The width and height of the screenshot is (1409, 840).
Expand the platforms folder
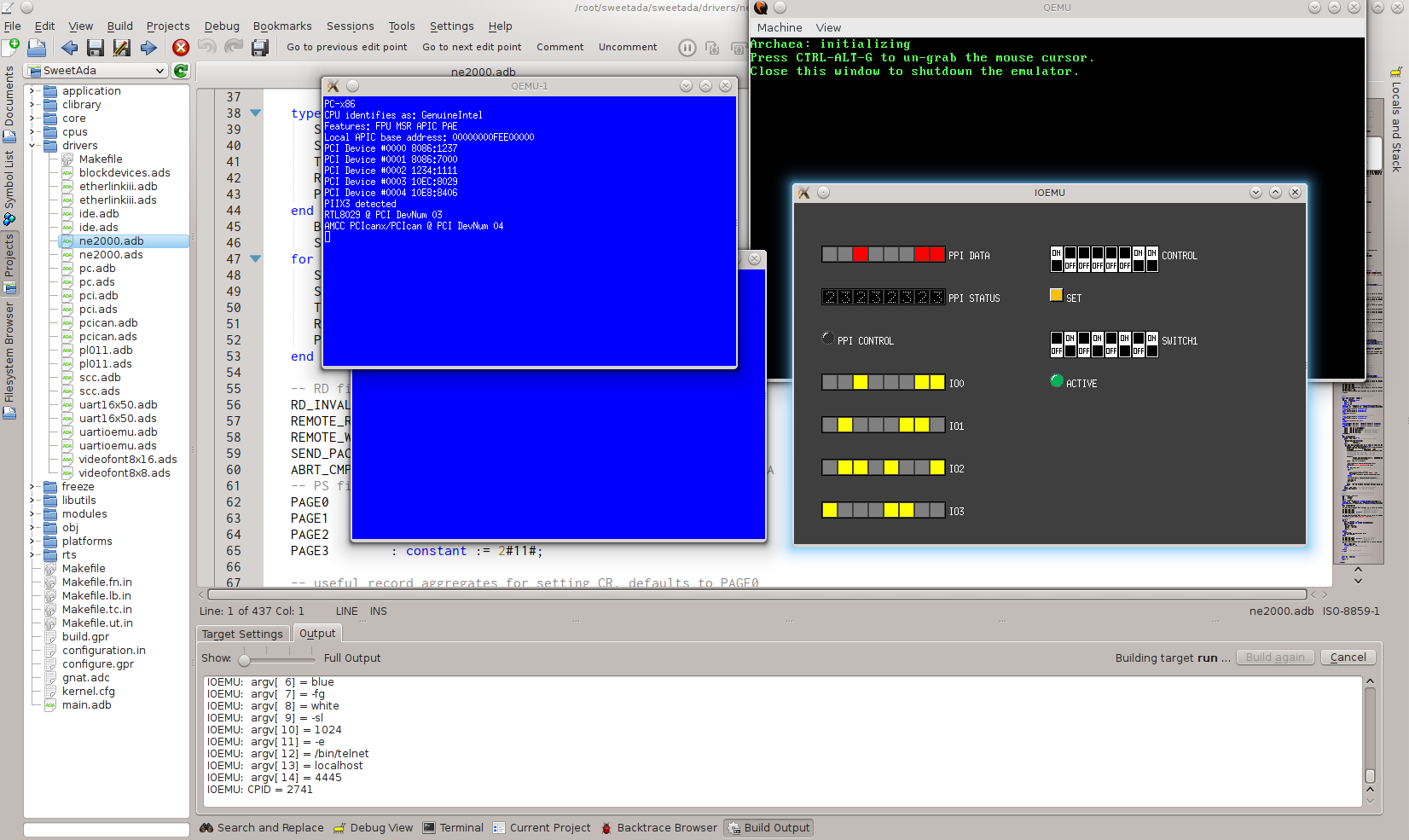click(32, 542)
